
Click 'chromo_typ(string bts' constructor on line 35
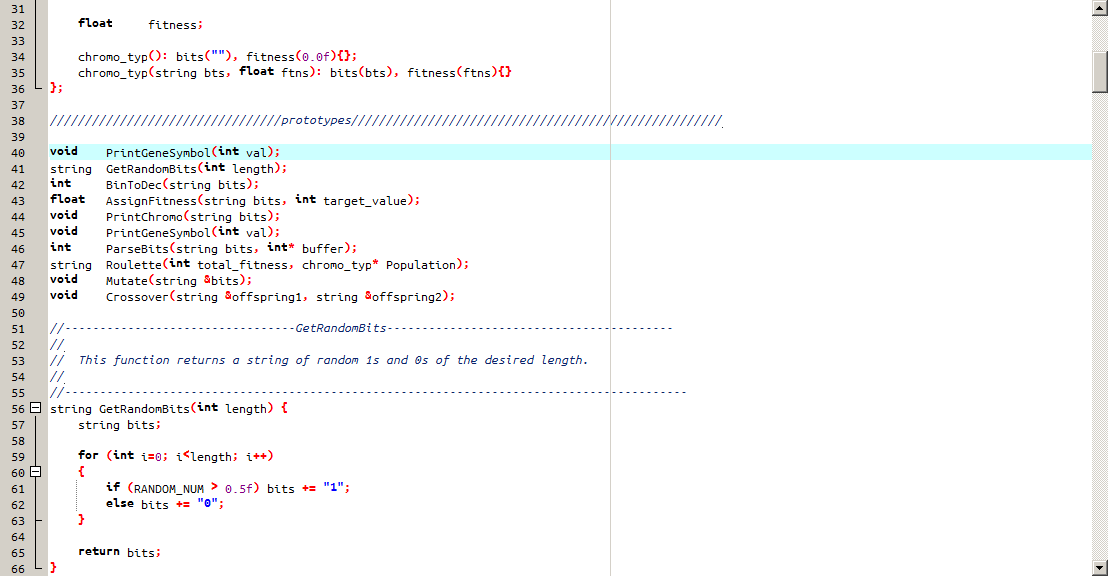(x=151, y=73)
